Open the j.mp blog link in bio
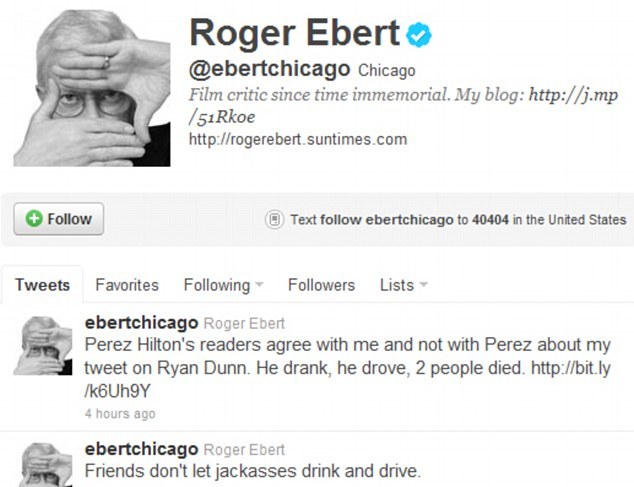This screenshot has width=634, height=487. (404, 106)
